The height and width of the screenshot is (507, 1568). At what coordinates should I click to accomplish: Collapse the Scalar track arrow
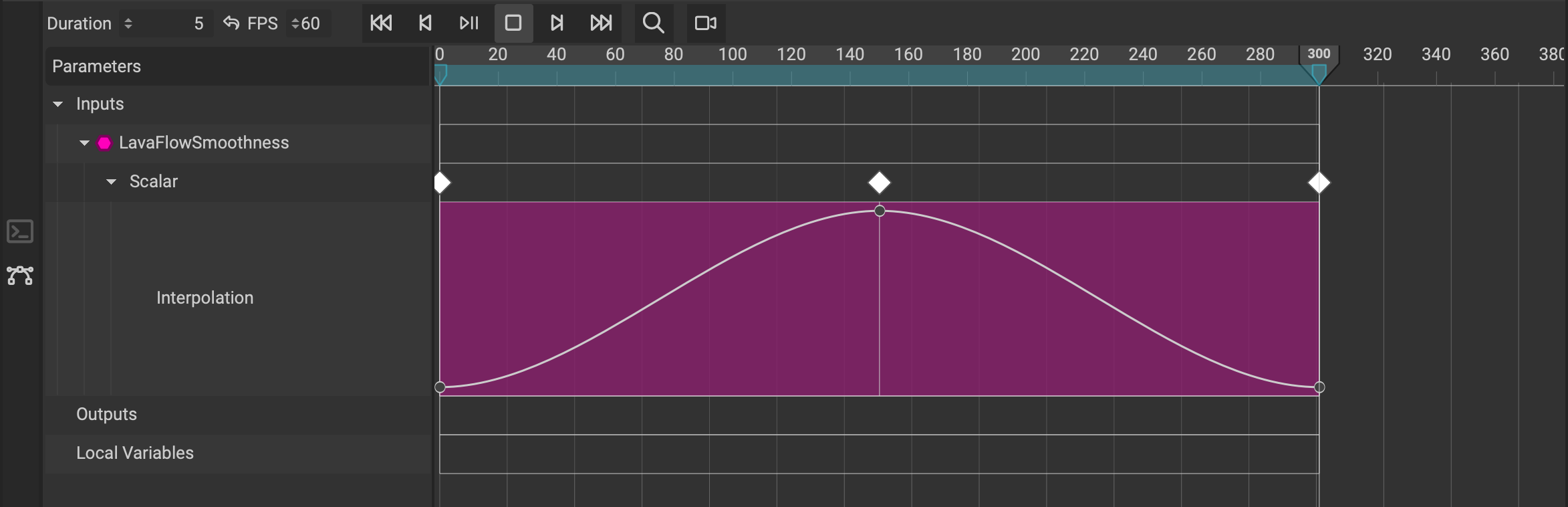point(112,182)
